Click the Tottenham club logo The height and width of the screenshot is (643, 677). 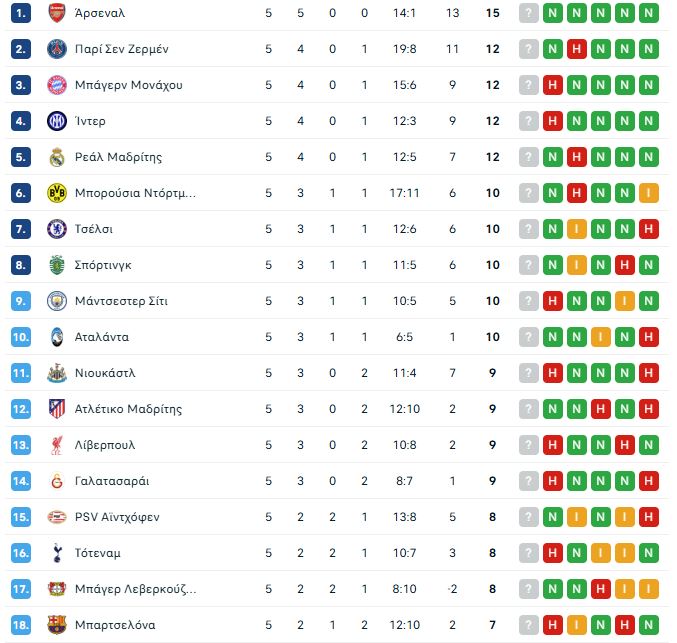coord(56,553)
